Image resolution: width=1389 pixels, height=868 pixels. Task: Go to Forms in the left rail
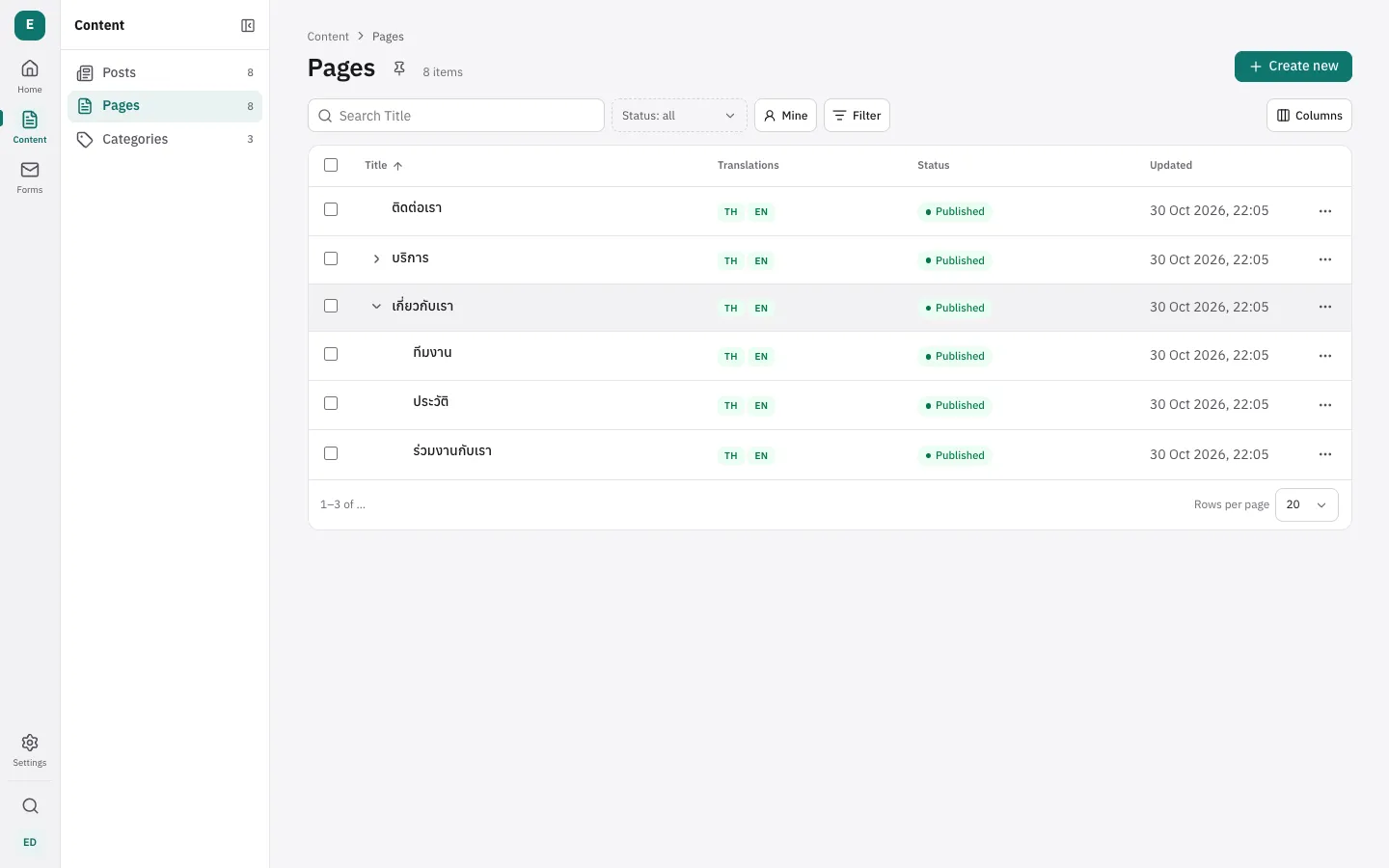pos(30,176)
